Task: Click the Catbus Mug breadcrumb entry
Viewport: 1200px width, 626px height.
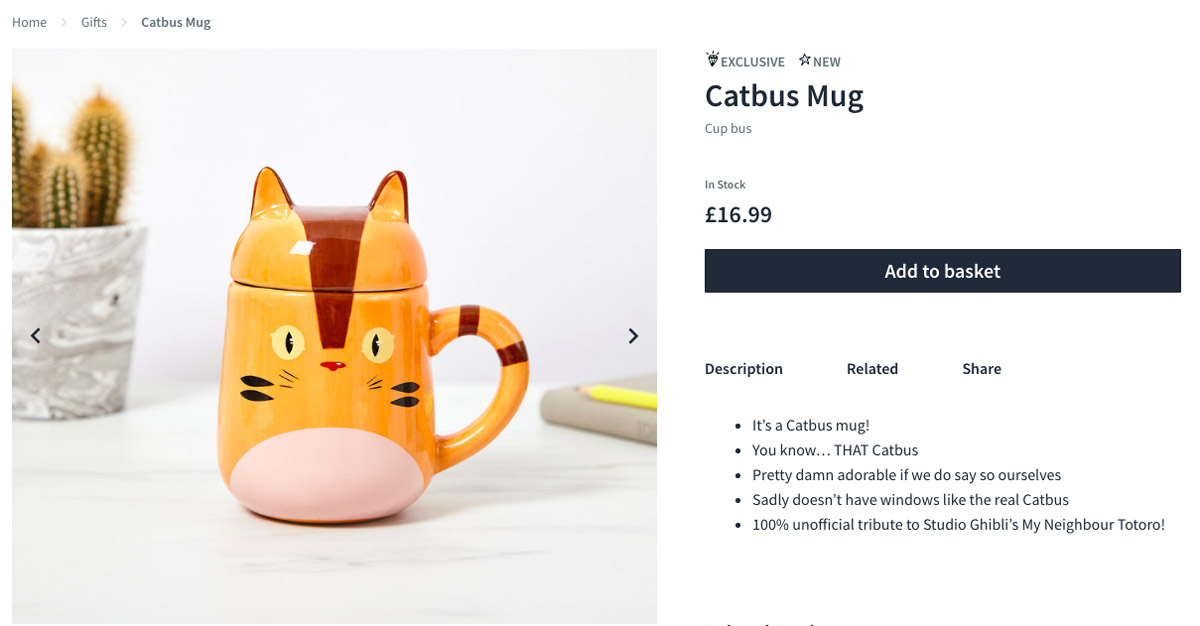Action: click(176, 21)
